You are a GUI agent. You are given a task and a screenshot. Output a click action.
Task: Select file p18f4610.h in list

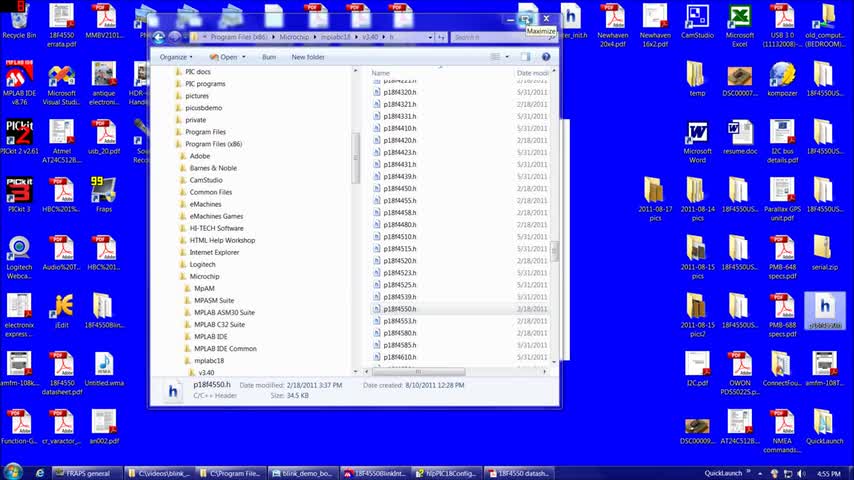[x=399, y=357]
